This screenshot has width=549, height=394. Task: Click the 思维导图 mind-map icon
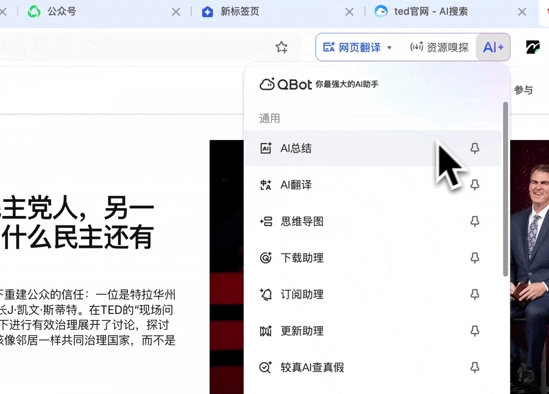[x=266, y=221]
